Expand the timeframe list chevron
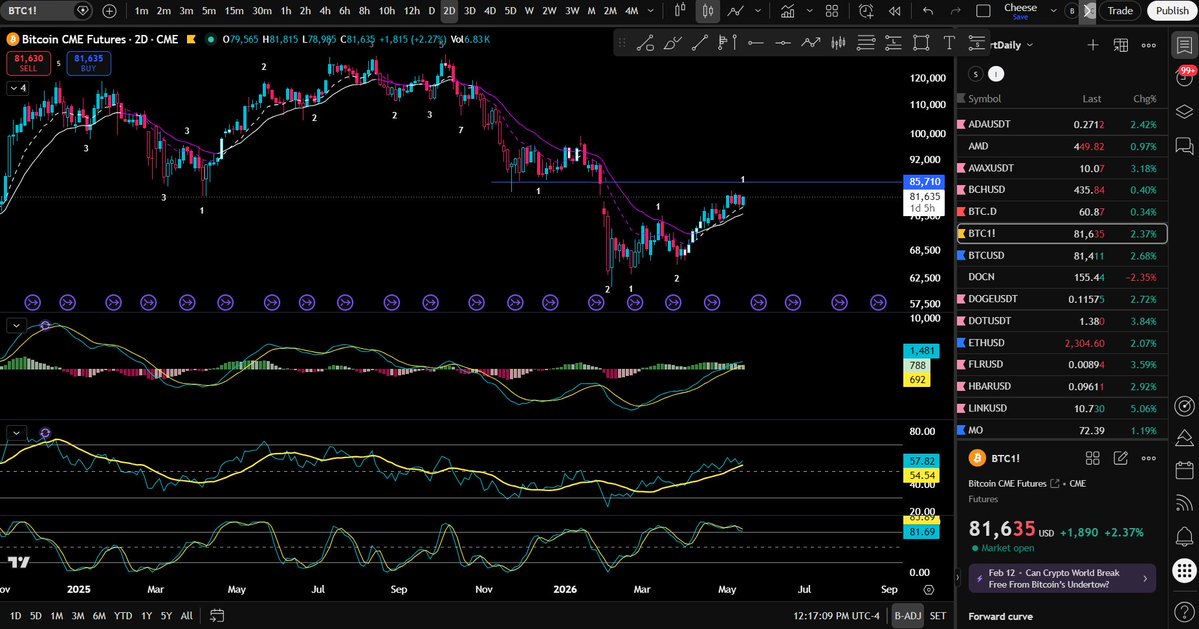Screen dimensions: 1199x629 tap(651, 11)
